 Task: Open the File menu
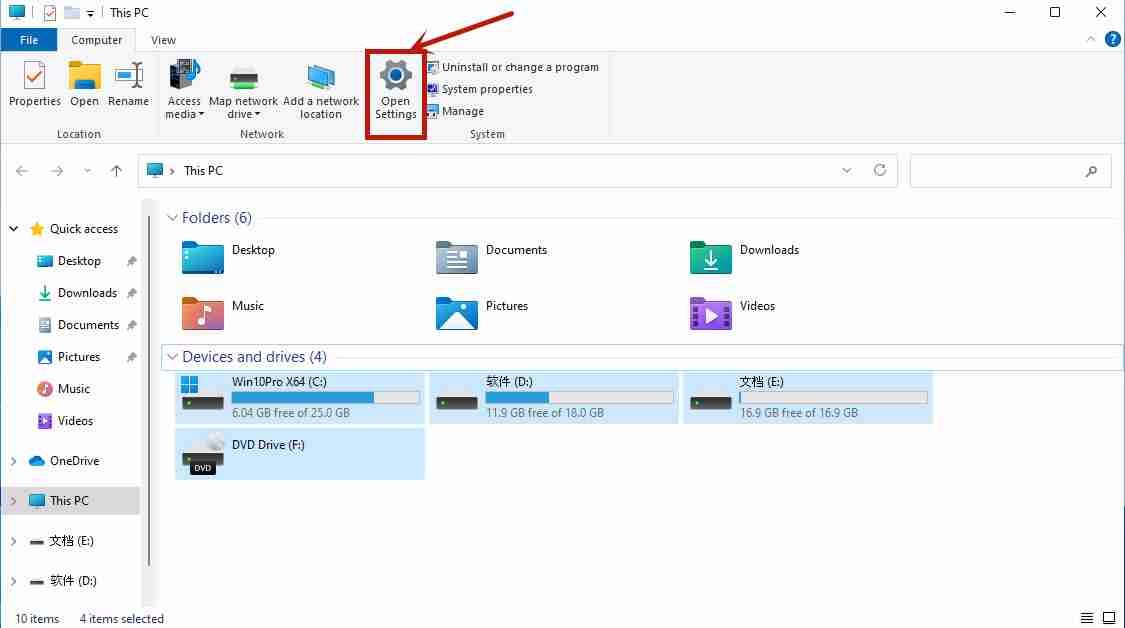(29, 40)
